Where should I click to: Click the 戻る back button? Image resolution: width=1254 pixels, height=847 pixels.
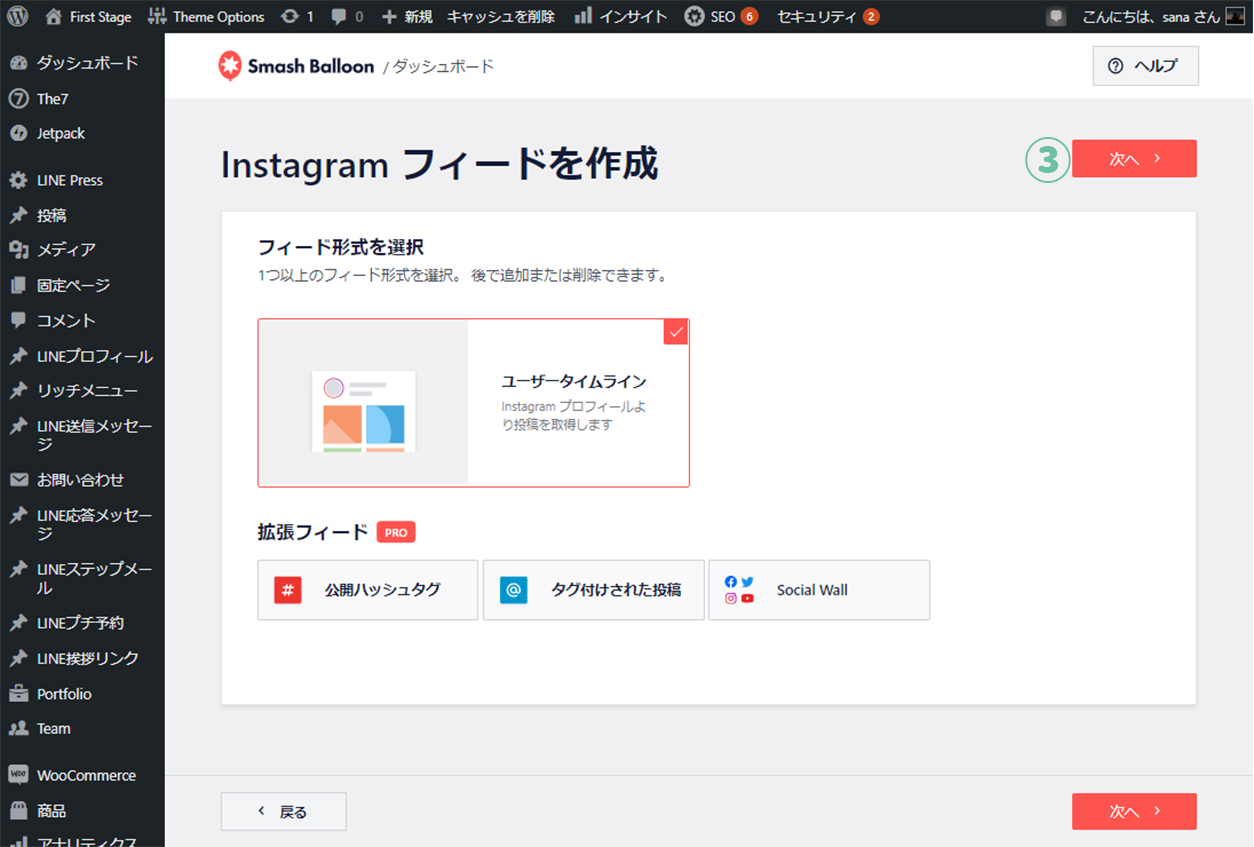click(283, 812)
